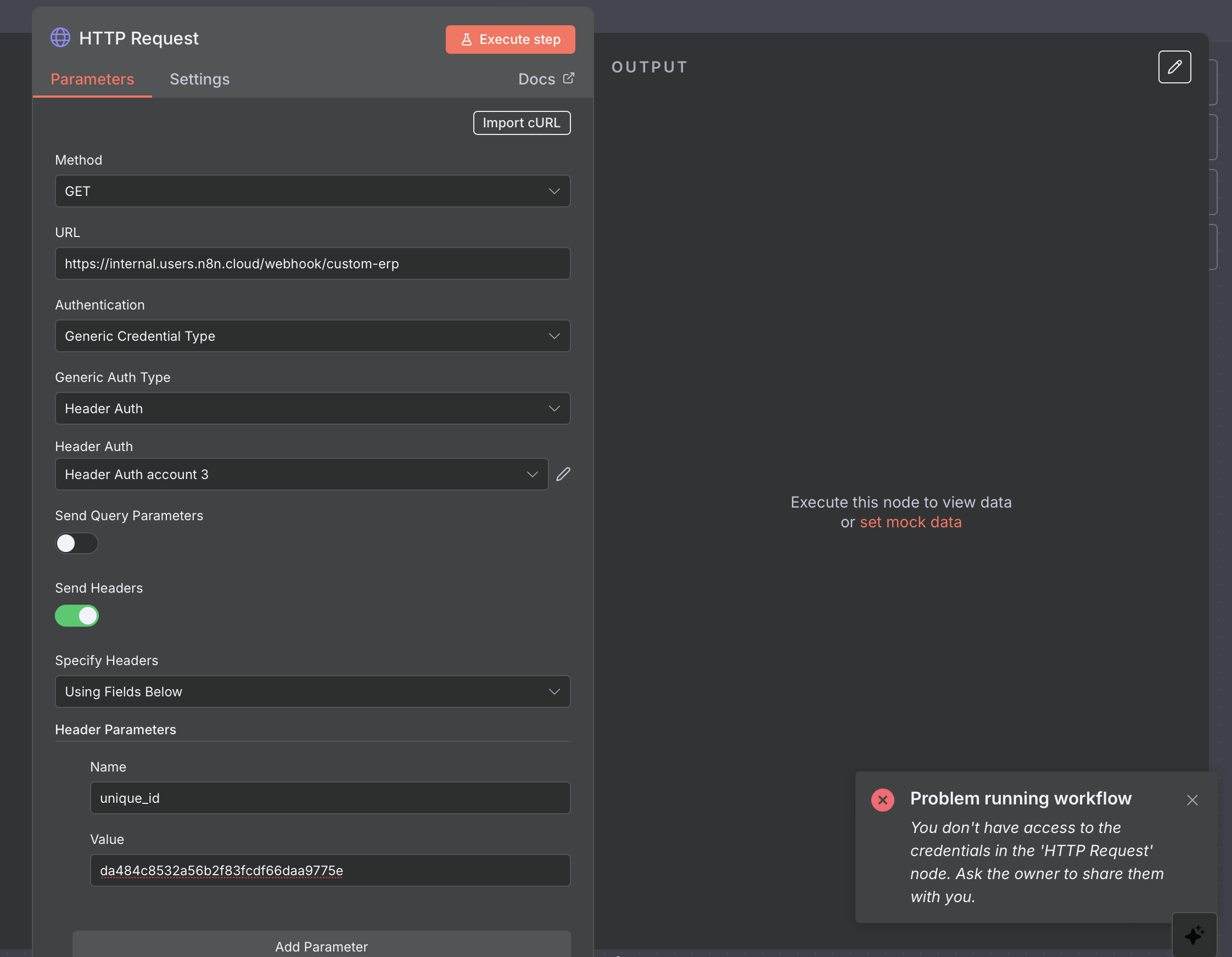Open the AI assistant sparkle icon
Image resolution: width=1232 pixels, height=957 pixels.
tap(1194, 935)
